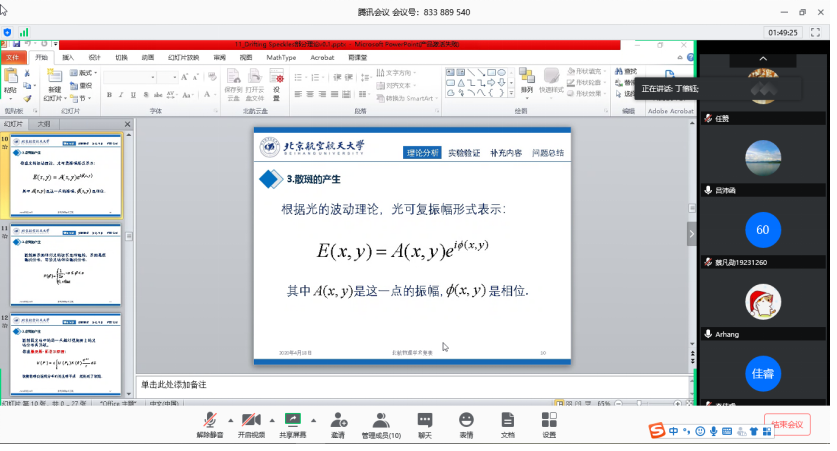Viewport: 837px width, 451px height.
Task: Switch to the MathType ribbon tab
Action: pos(281,58)
